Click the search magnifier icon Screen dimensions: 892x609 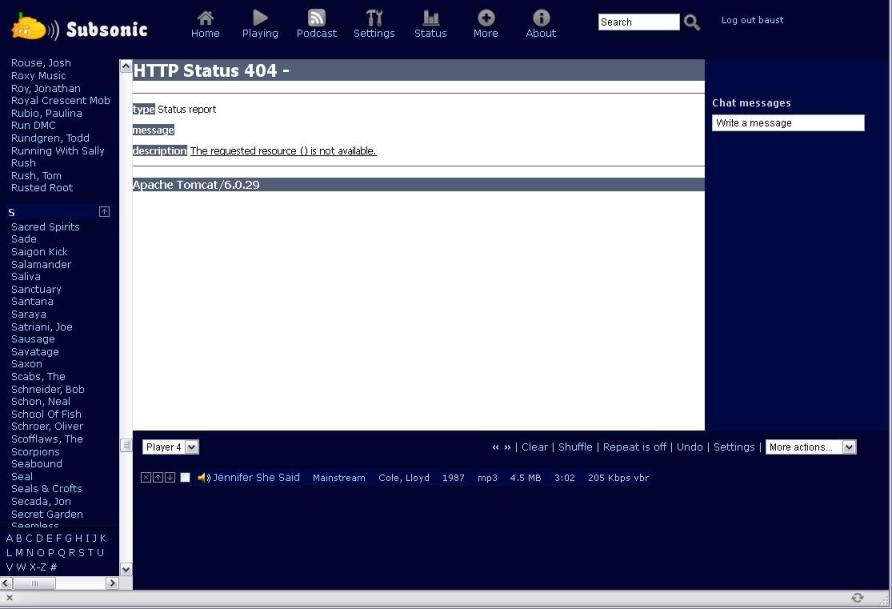pos(692,23)
